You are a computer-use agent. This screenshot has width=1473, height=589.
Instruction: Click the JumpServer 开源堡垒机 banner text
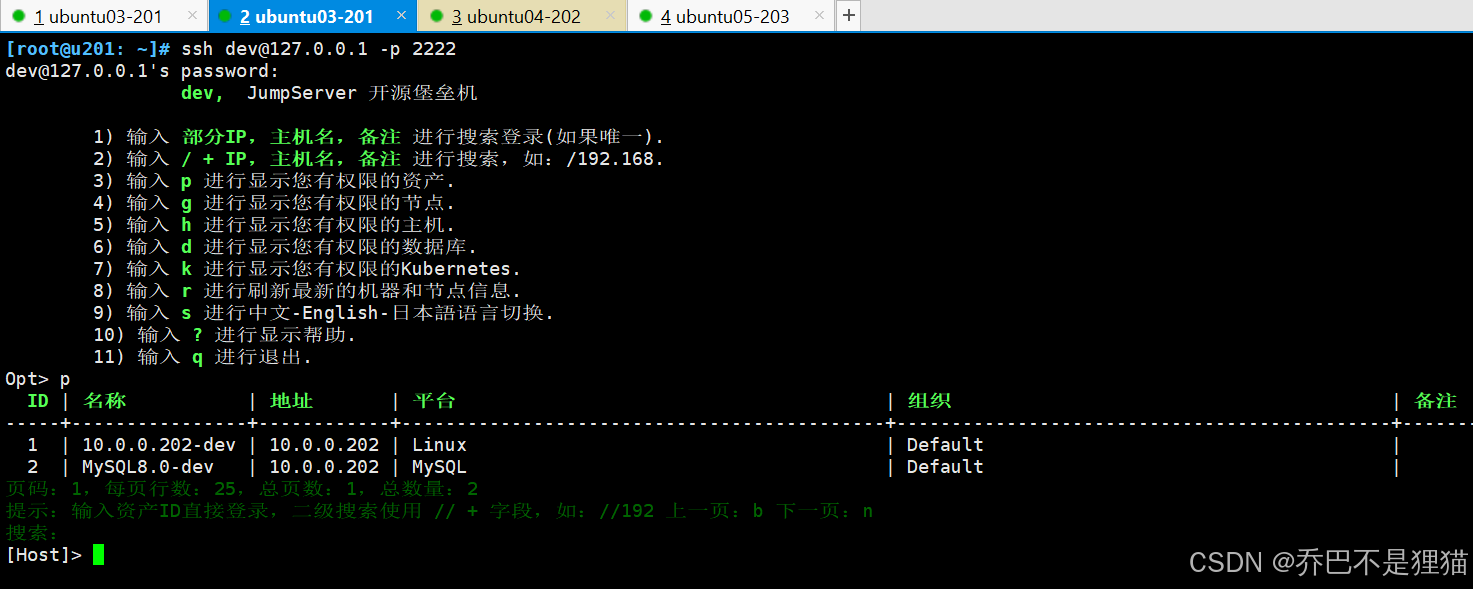tap(362, 93)
